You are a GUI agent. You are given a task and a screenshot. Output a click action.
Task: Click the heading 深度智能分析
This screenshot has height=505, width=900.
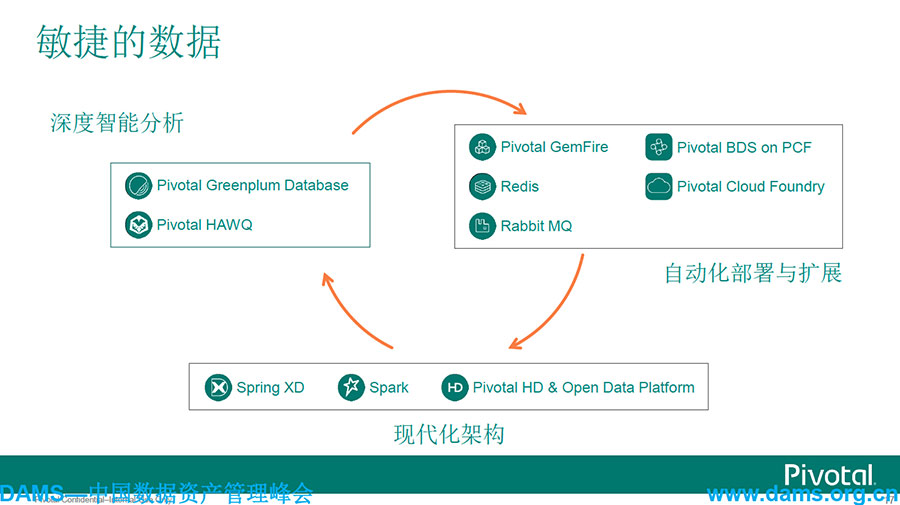point(117,123)
